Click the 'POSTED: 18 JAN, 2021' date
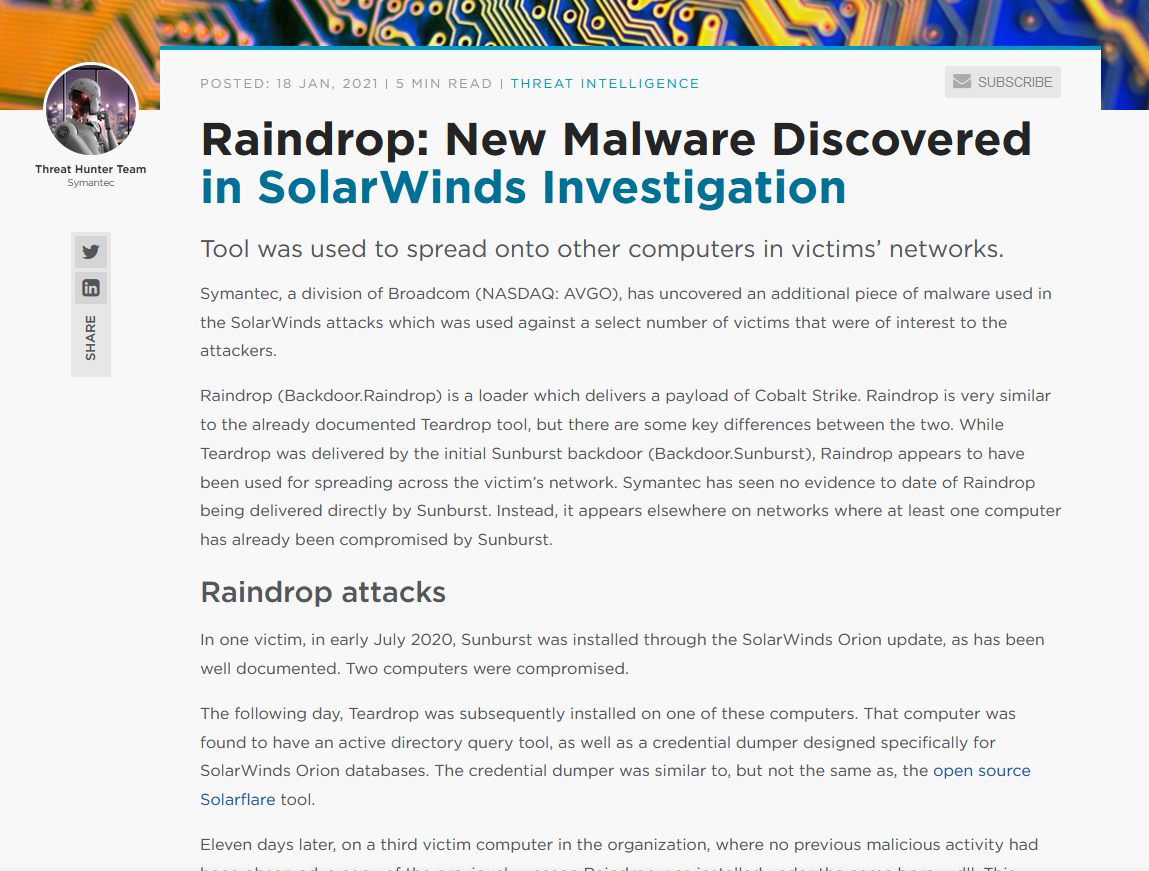This screenshot has height=871, width=1149. (289, 84)
